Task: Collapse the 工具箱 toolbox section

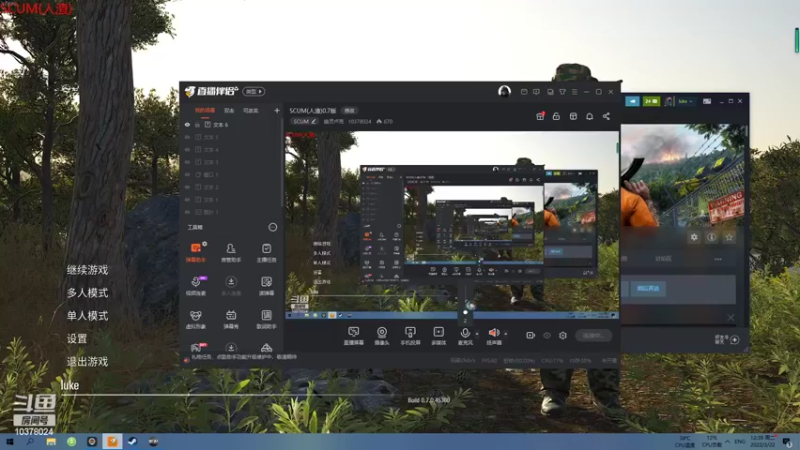Action: point(273,227)
